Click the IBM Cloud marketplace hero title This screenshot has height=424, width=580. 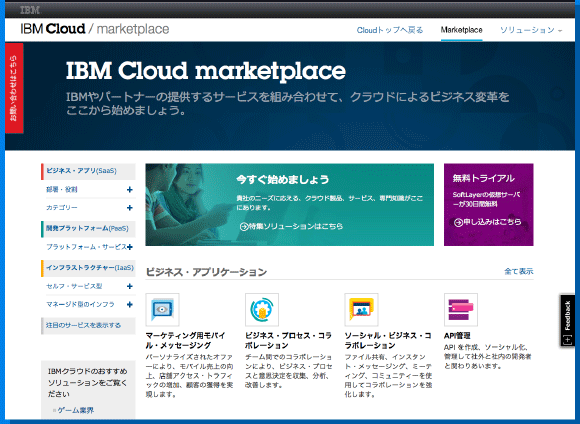click(206, 71)
